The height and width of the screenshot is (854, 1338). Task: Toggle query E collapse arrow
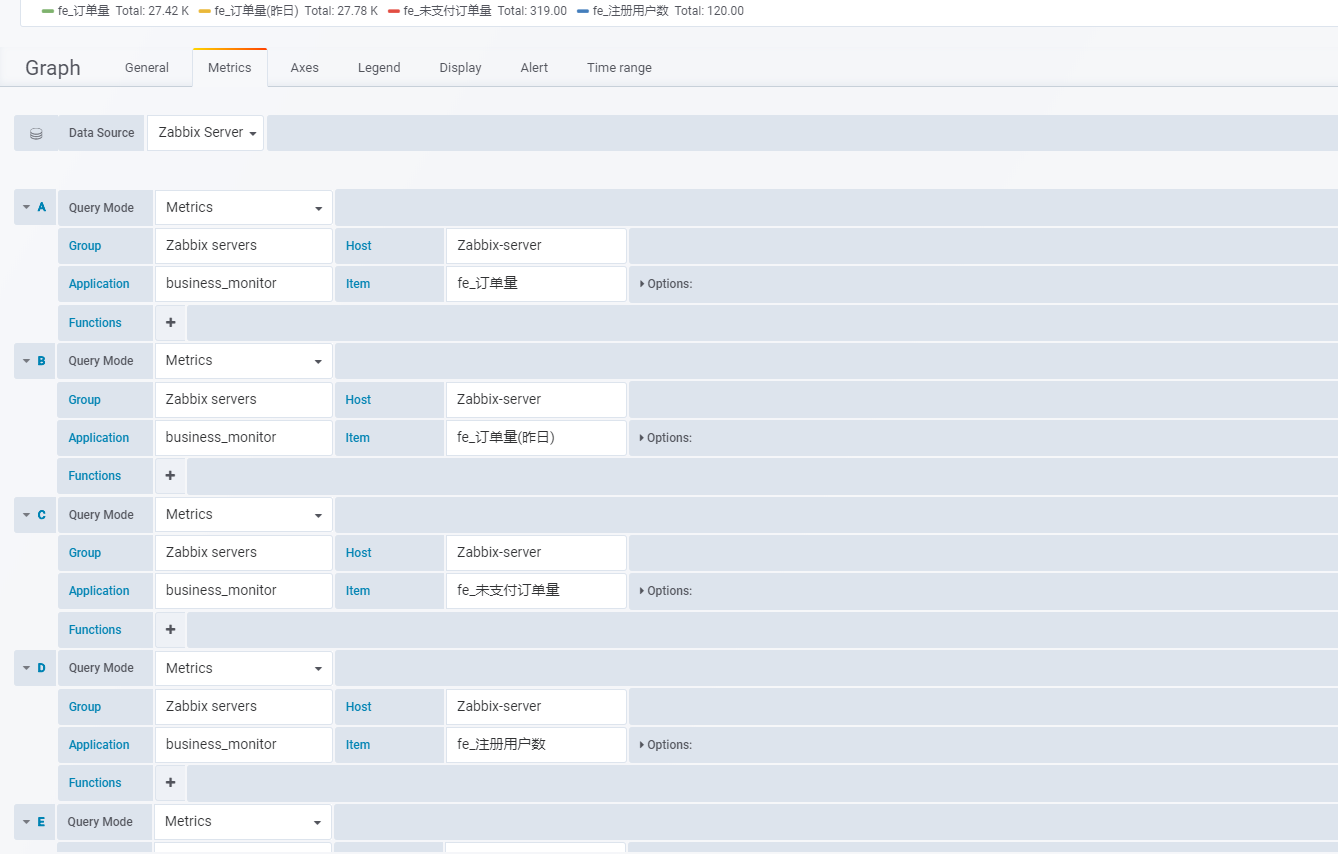(x=26, y=822)
